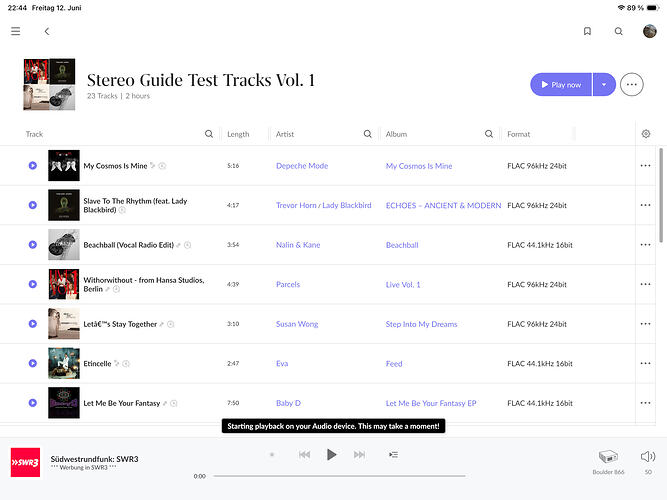Click the bookmark icon
667x500 pixels.
click(x=587, y=31)
